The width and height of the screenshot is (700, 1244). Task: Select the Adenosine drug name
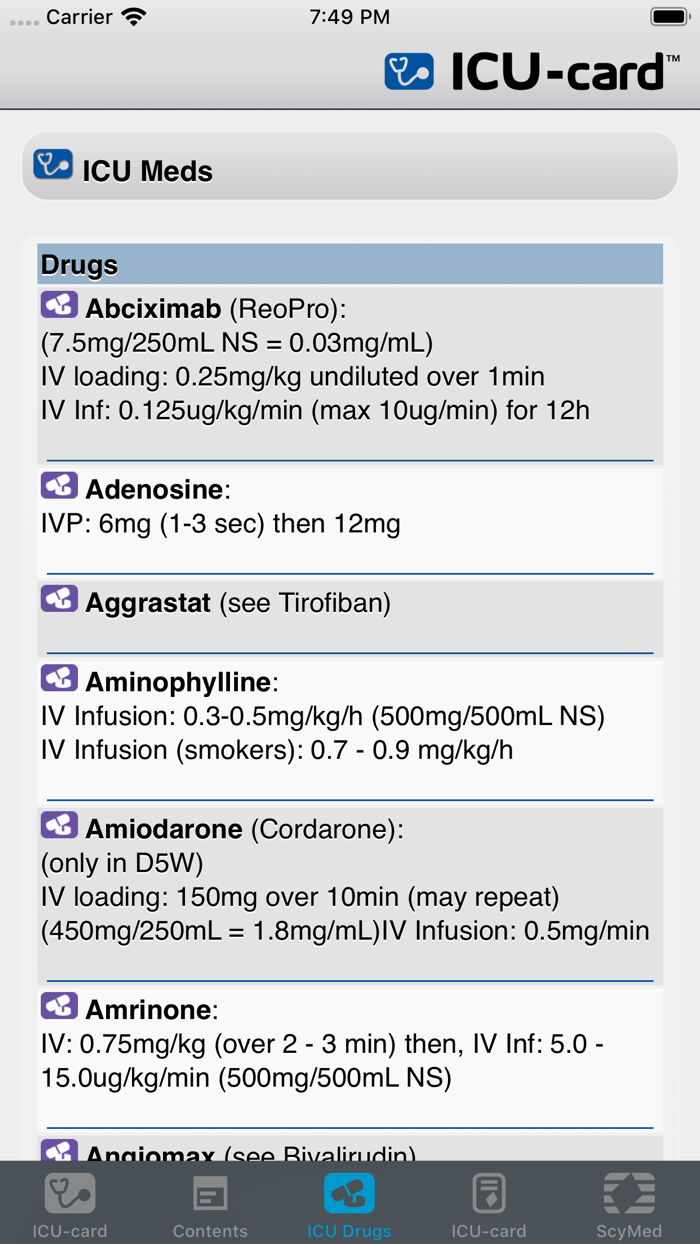tap(156, 489)
